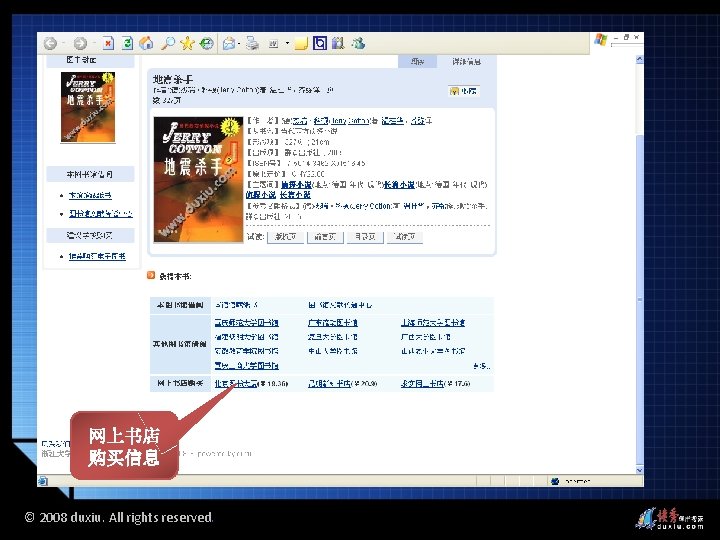Click the 网上书店购买 row label
This screenshot has height=540, width=720.
[x=180, y=383]
